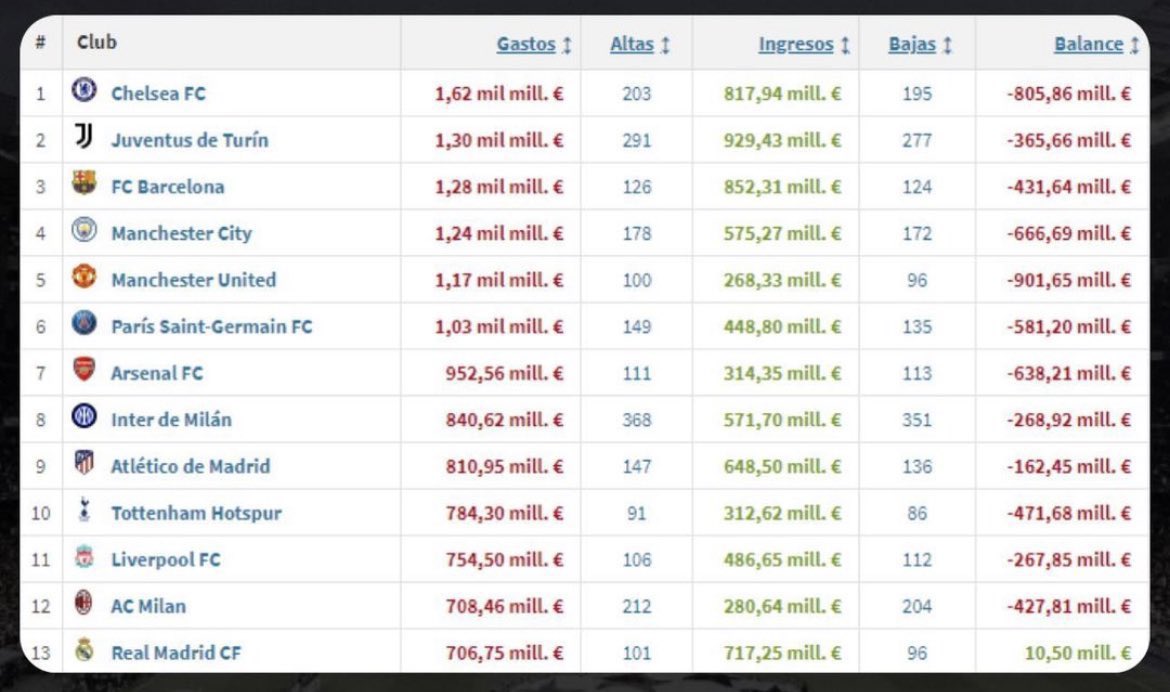This screenshot has height=692, width=1170.
Task: Select Manchester City bajas value 172
Action: (x=917, y=233)
